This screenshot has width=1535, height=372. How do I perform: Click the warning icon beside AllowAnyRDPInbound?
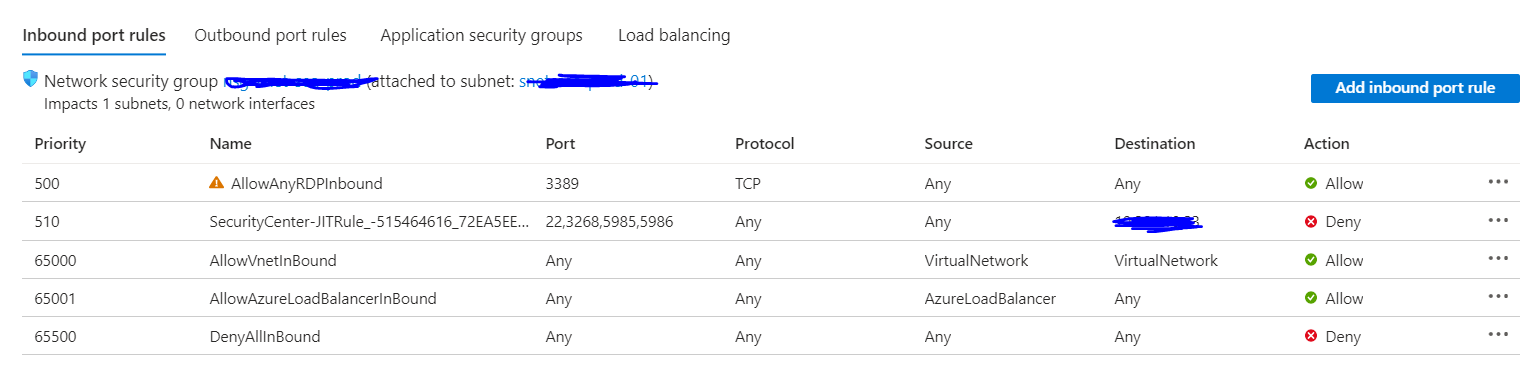[x=216, y=183]
